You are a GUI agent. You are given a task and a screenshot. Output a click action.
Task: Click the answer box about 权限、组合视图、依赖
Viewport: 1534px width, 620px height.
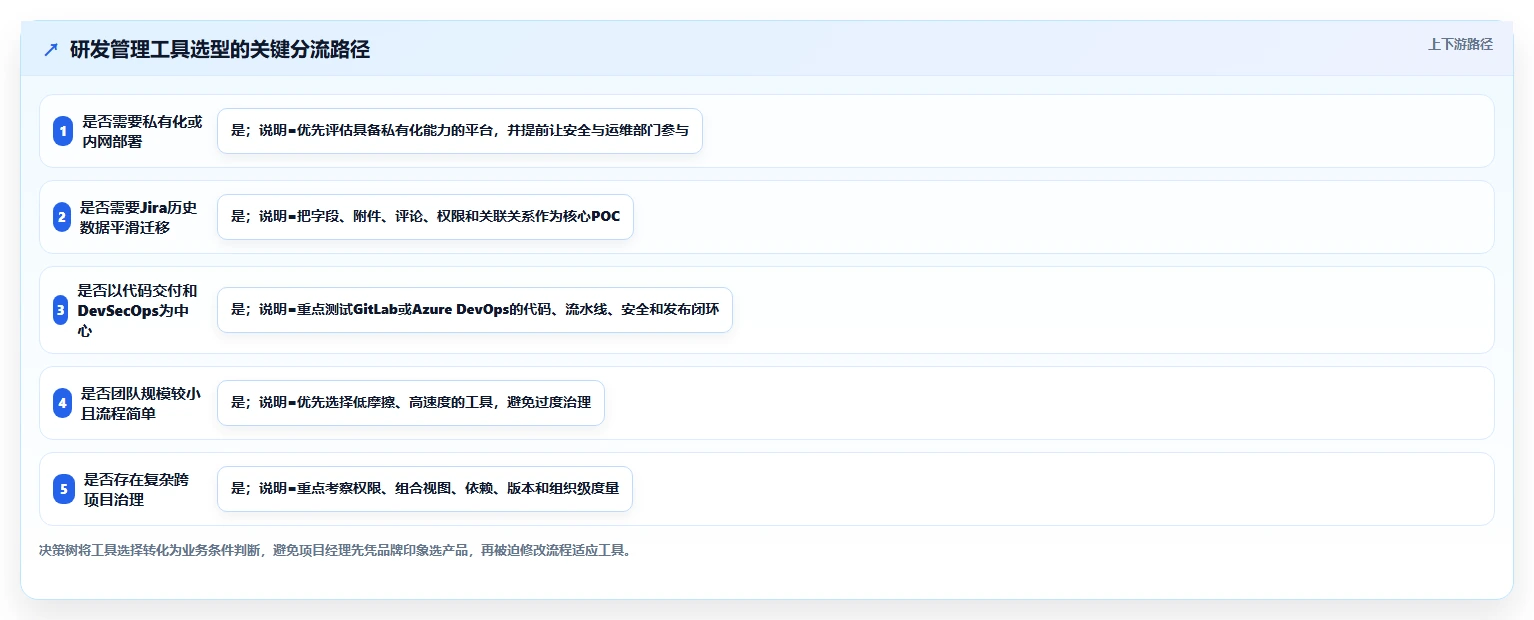[x=425, y=489]
